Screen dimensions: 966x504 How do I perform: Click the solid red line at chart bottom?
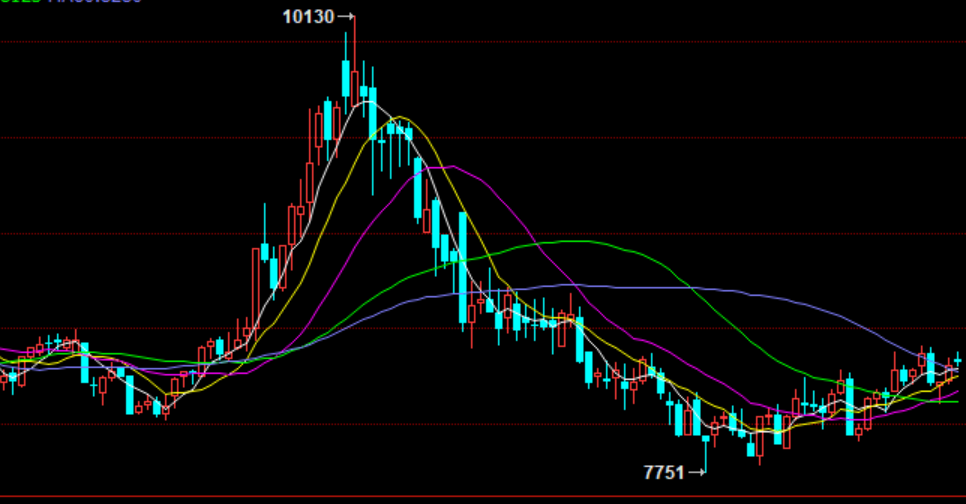pyautogui.click(x=480, y=497)
